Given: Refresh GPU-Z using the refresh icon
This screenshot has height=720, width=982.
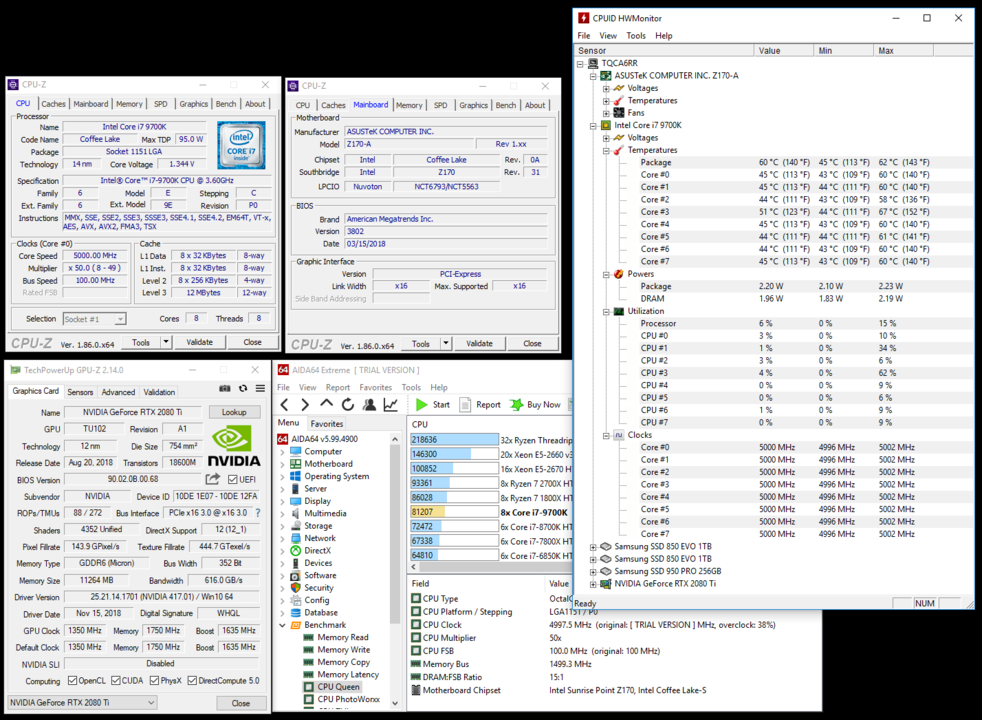Looking at the screenshot, I should pyautogui.click(x=243, y=389).
